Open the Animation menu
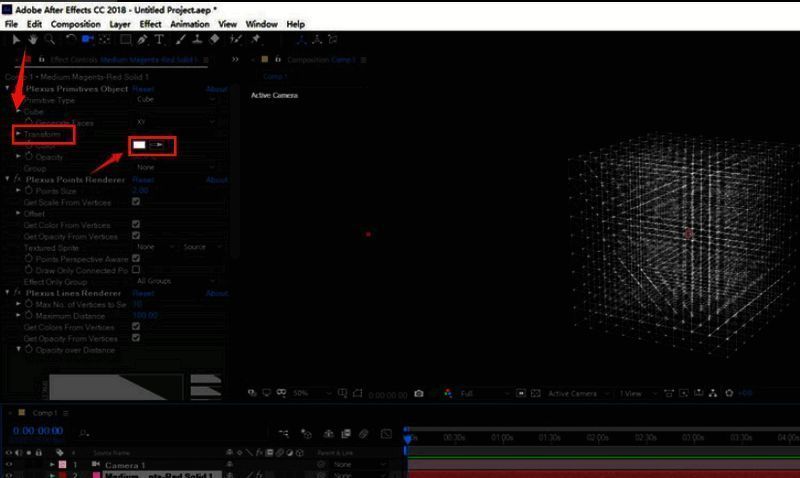This screenshot has height=478, width=800. (189, 23)
